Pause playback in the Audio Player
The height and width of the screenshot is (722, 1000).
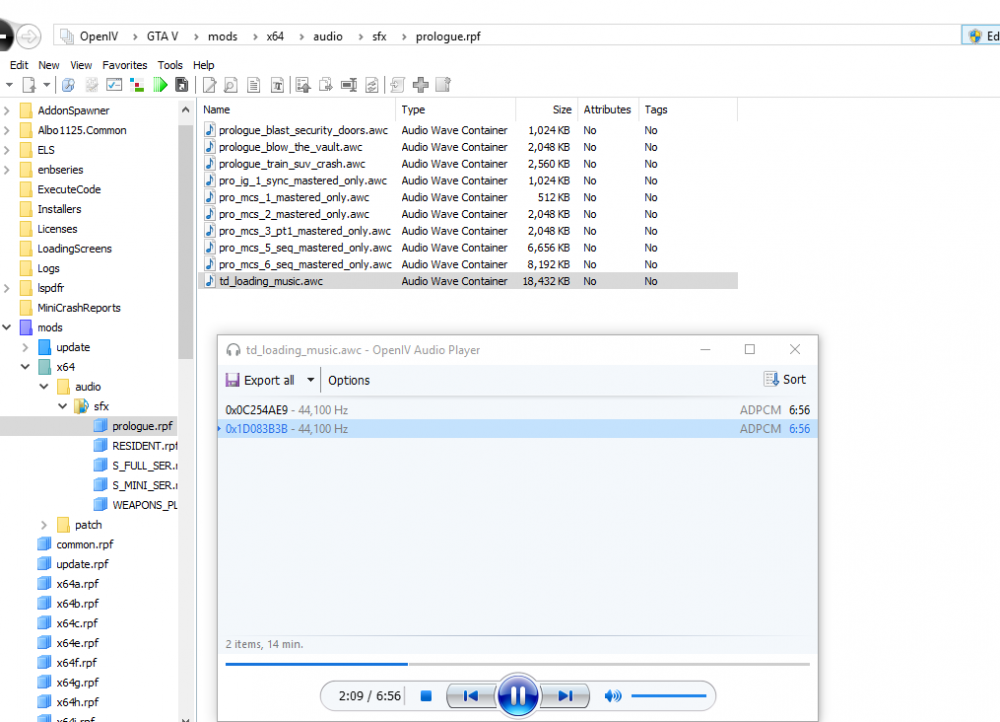point(517,695)
